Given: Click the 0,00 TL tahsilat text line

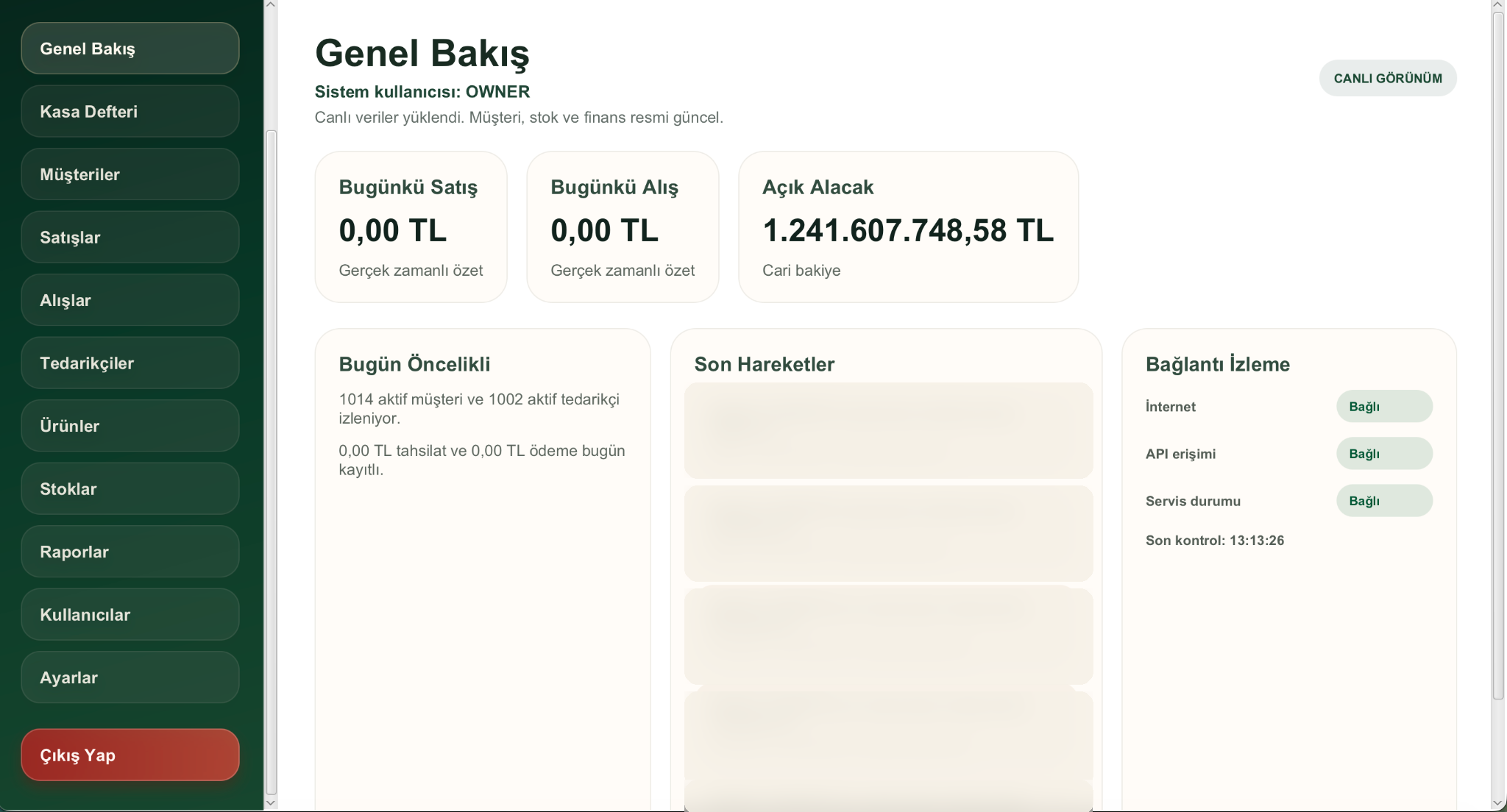Looking at the screenshot, I should (482, 460).
